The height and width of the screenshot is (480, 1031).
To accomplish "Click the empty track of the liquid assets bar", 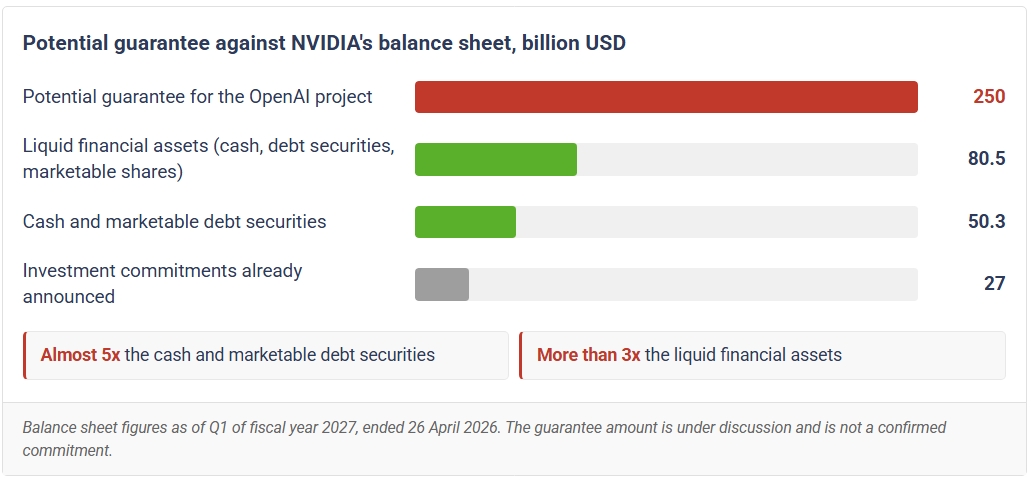I will tap(748, 159).
